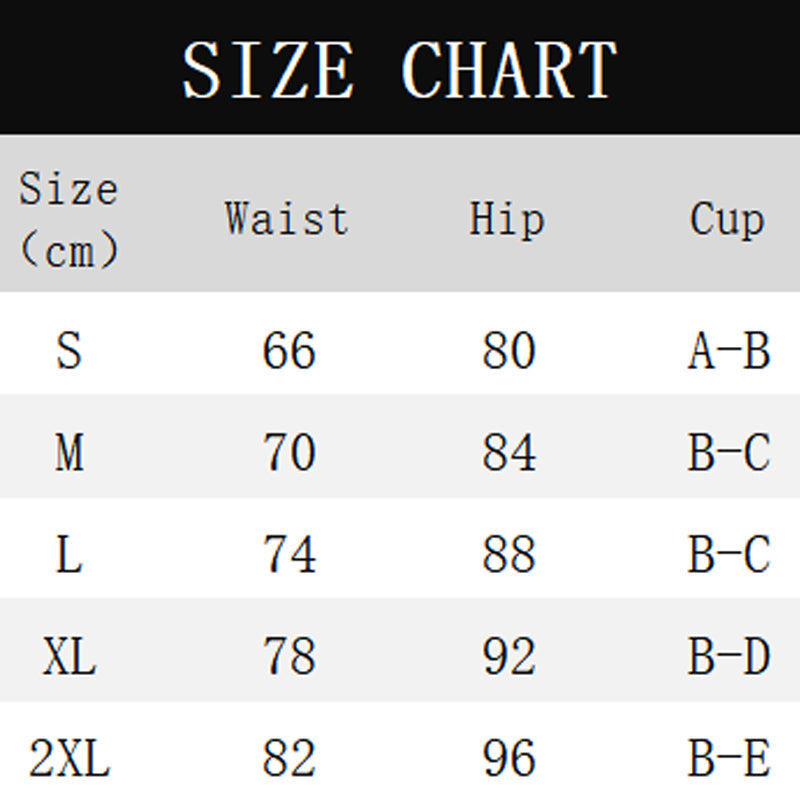Click the Cup column header
Screen dimensions: 800x800
click(727, 219)
